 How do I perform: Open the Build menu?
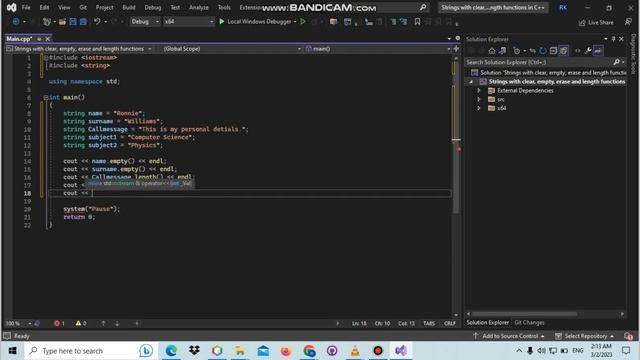(129, 7)
